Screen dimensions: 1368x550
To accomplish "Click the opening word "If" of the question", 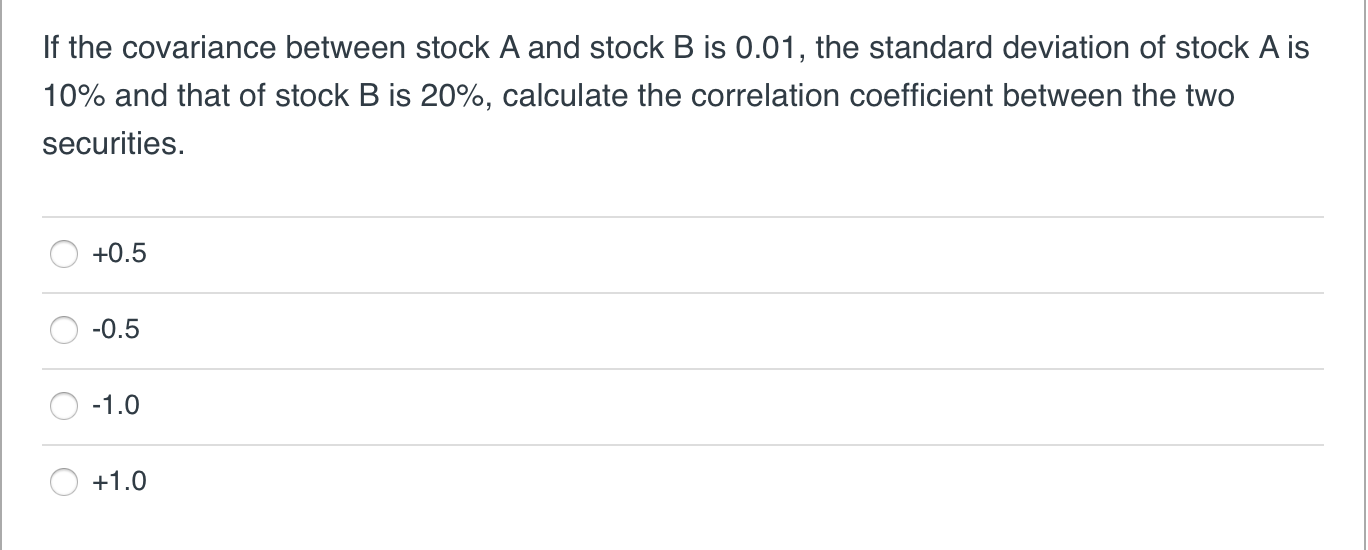I will coord(50,48).
